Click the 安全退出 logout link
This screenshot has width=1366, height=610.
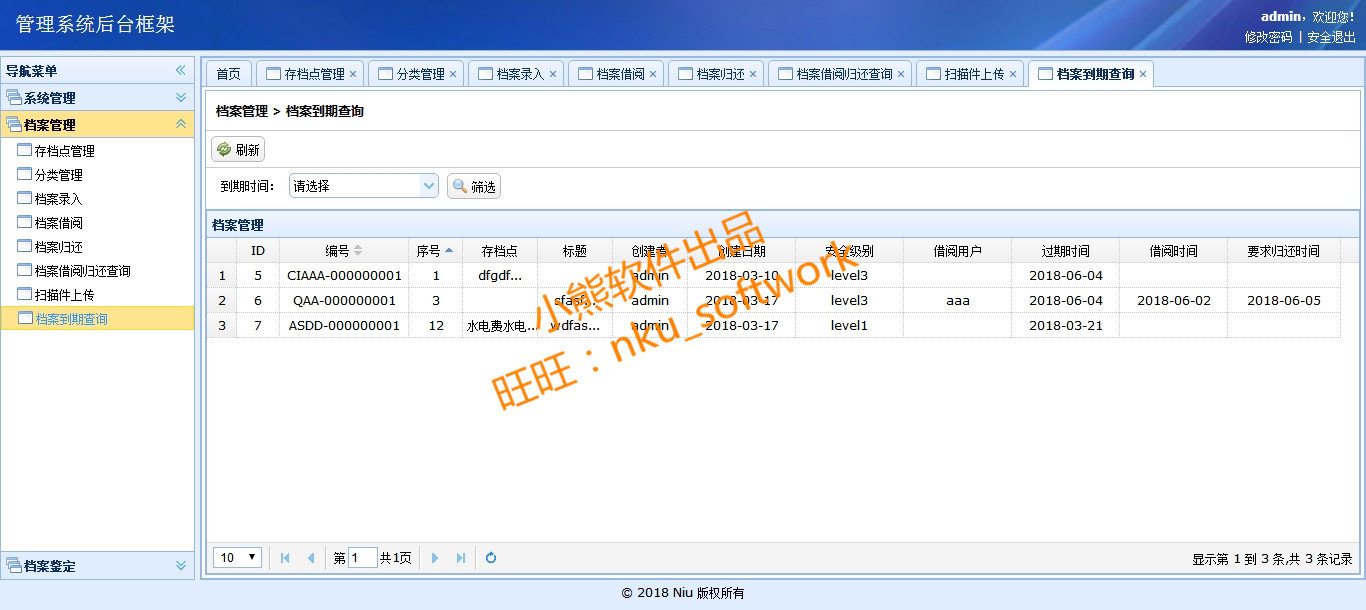(1331, 37)
